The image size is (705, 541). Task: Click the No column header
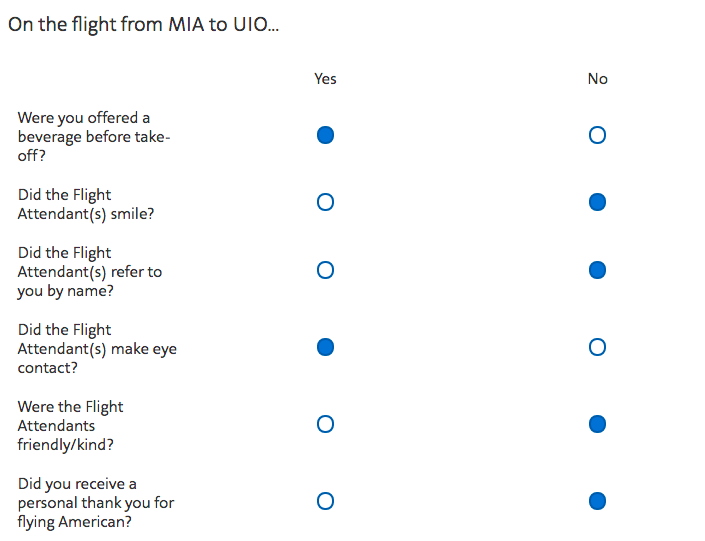[x=598, y=79]
